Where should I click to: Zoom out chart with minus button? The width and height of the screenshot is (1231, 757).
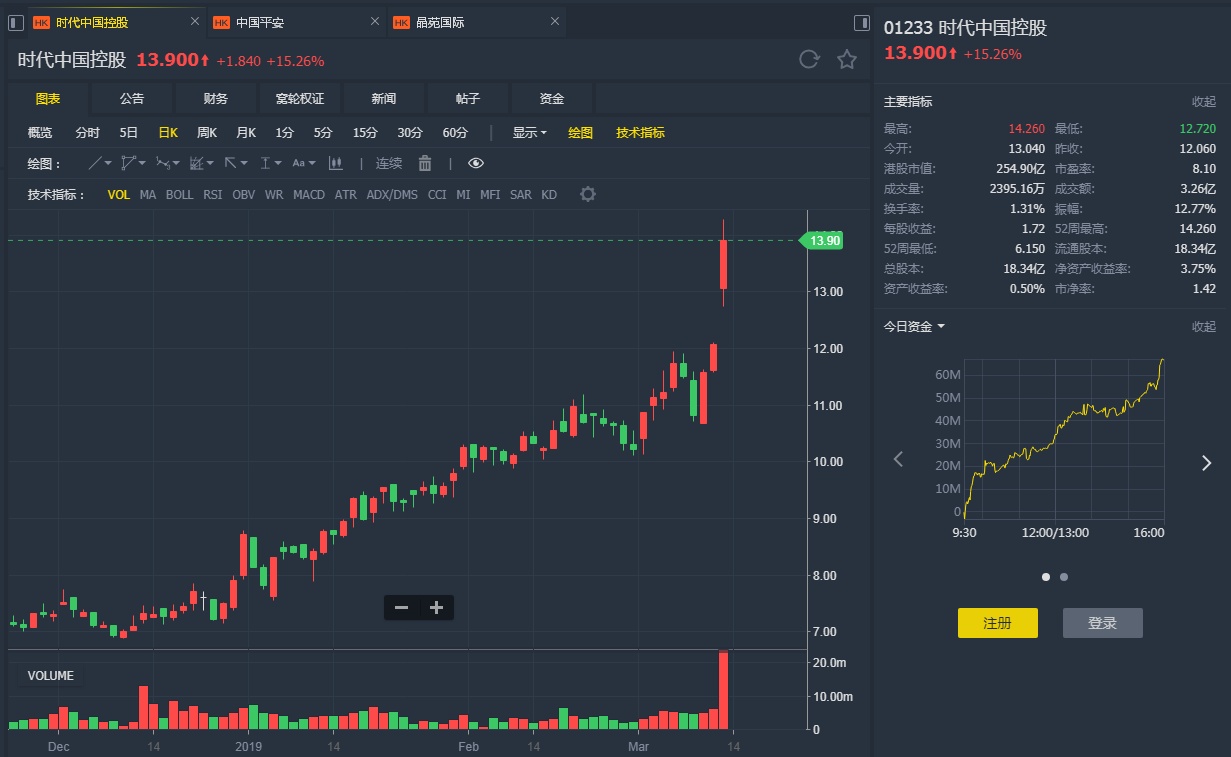[401, 607]
